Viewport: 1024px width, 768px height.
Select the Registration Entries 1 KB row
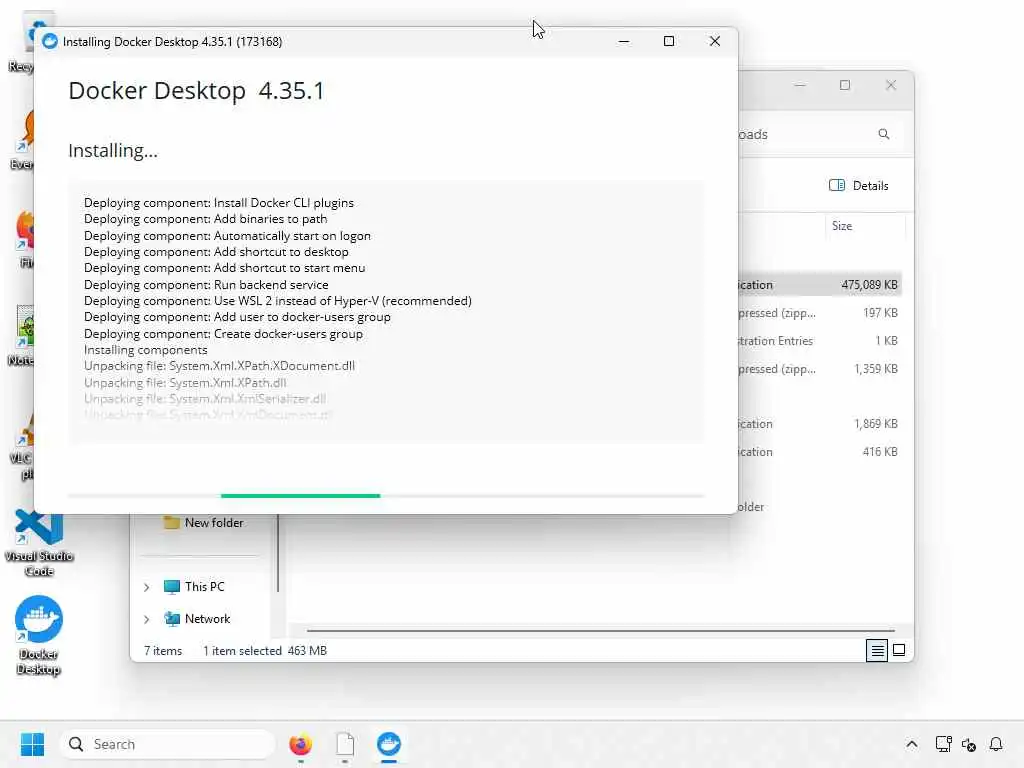click(x=820, y=341)
